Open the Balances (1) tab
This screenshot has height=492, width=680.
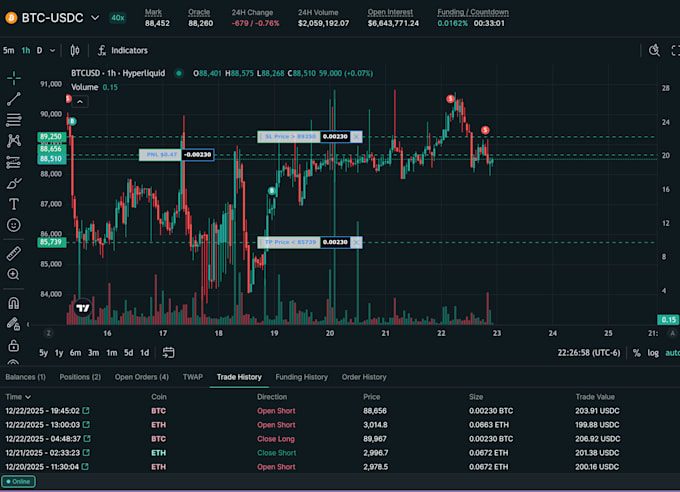26,377
